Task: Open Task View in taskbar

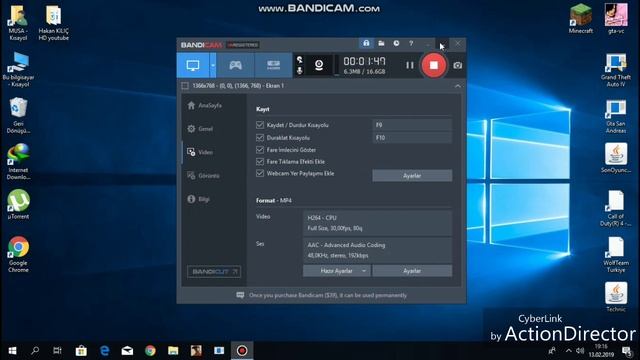Action: [58, 351]
